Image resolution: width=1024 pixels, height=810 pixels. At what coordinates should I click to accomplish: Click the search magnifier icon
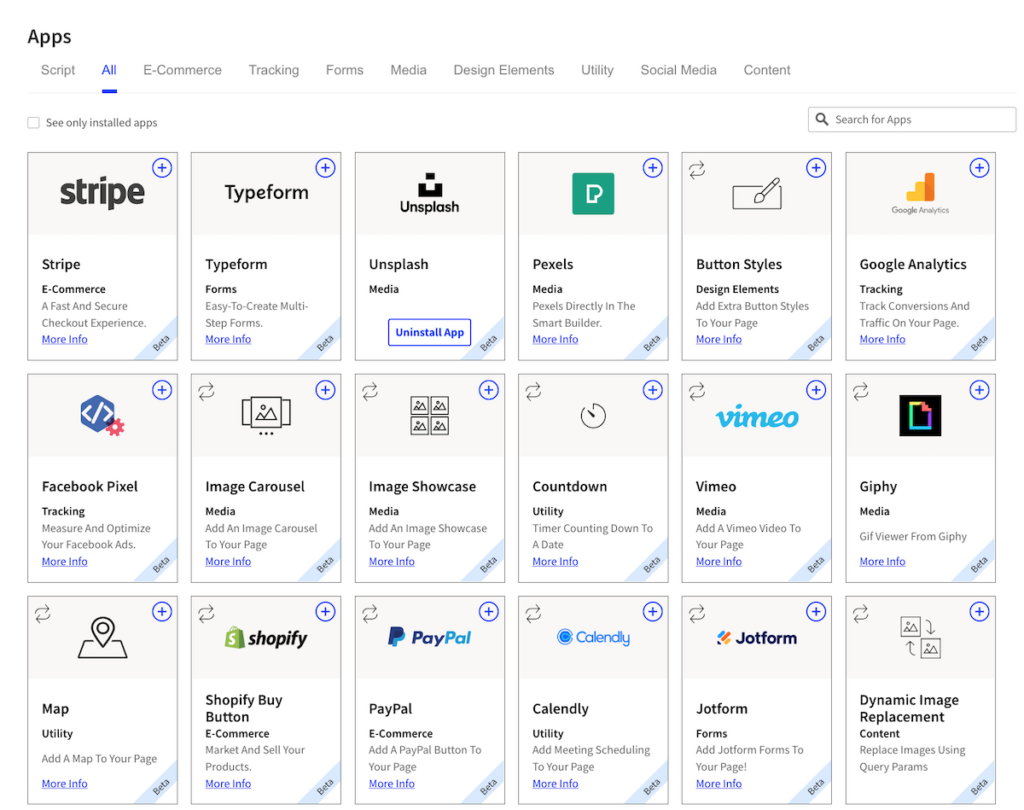(x=822, y=119)
